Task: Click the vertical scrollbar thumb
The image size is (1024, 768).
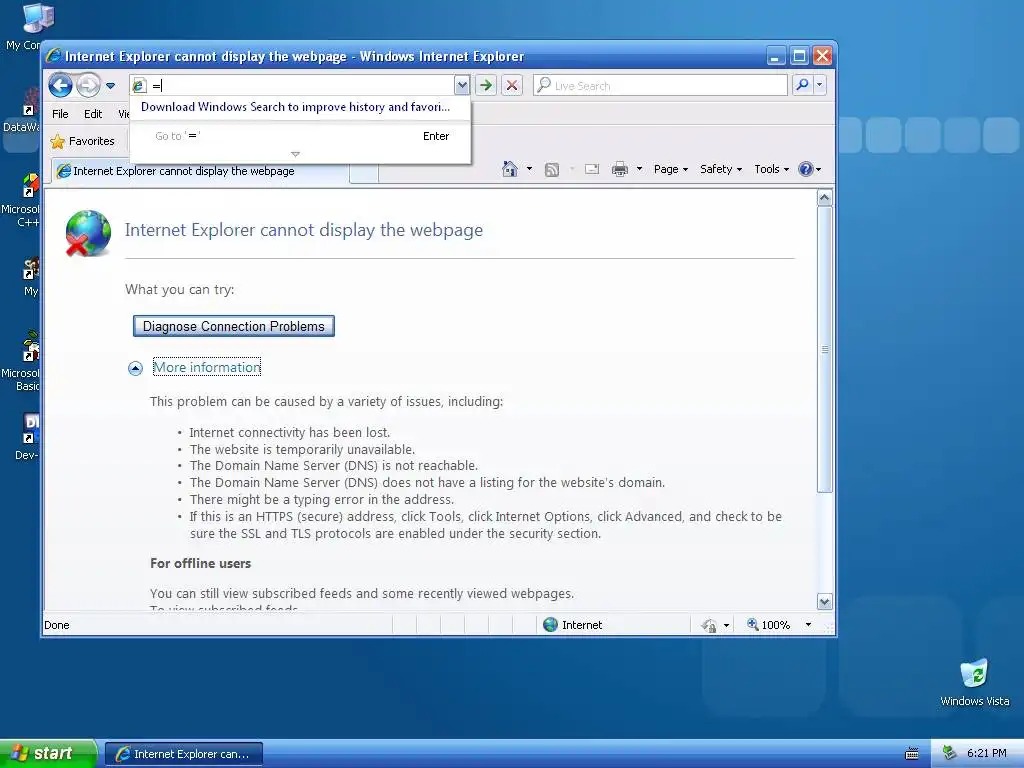Action: click(x=825, y=349)
